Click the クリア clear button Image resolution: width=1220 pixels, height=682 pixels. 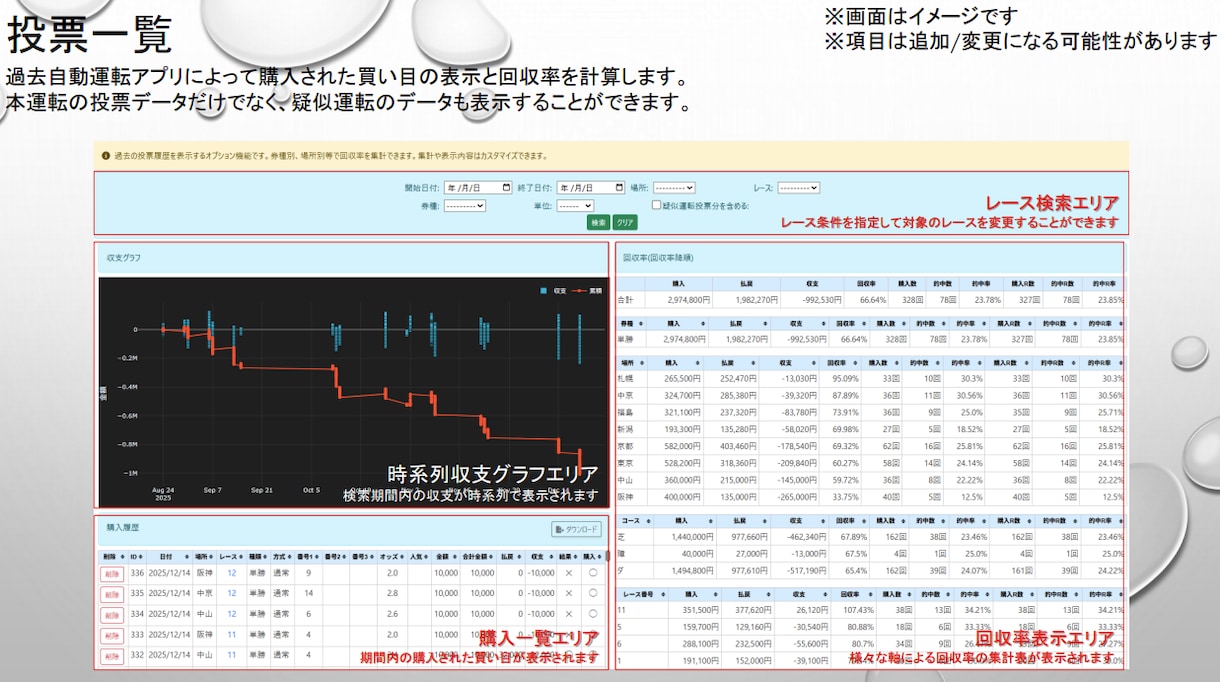coord(625,222)
